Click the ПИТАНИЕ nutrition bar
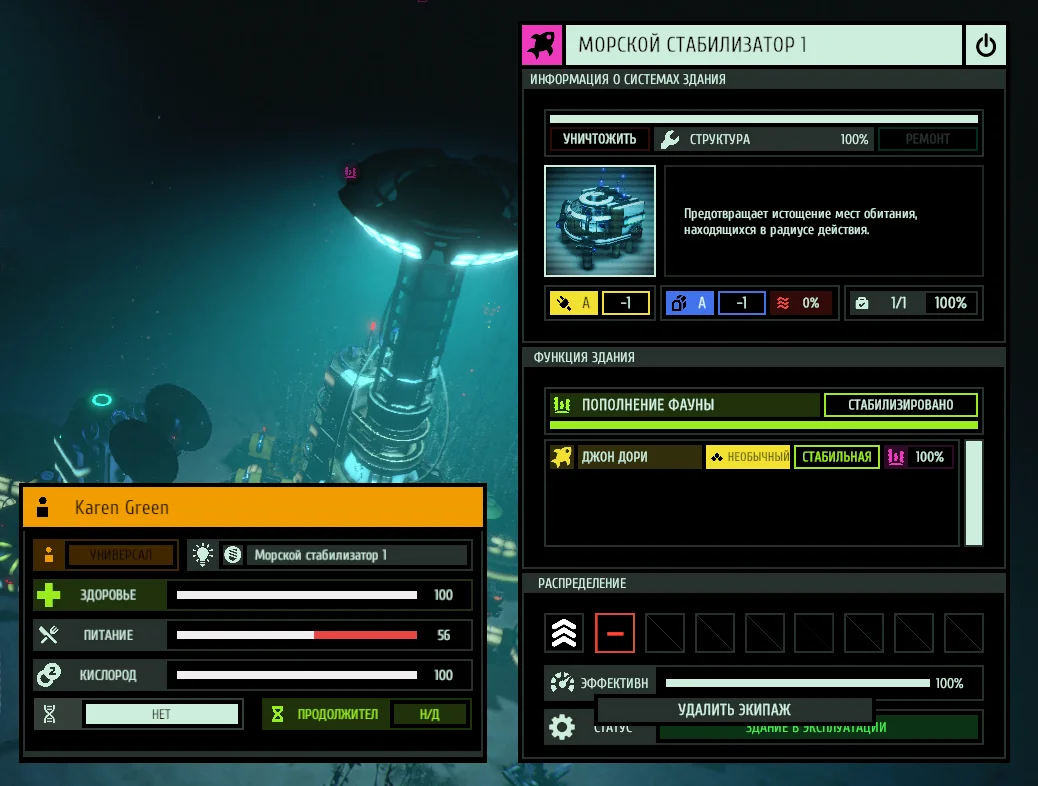The image size is (1038, 786). coord(297,635)
